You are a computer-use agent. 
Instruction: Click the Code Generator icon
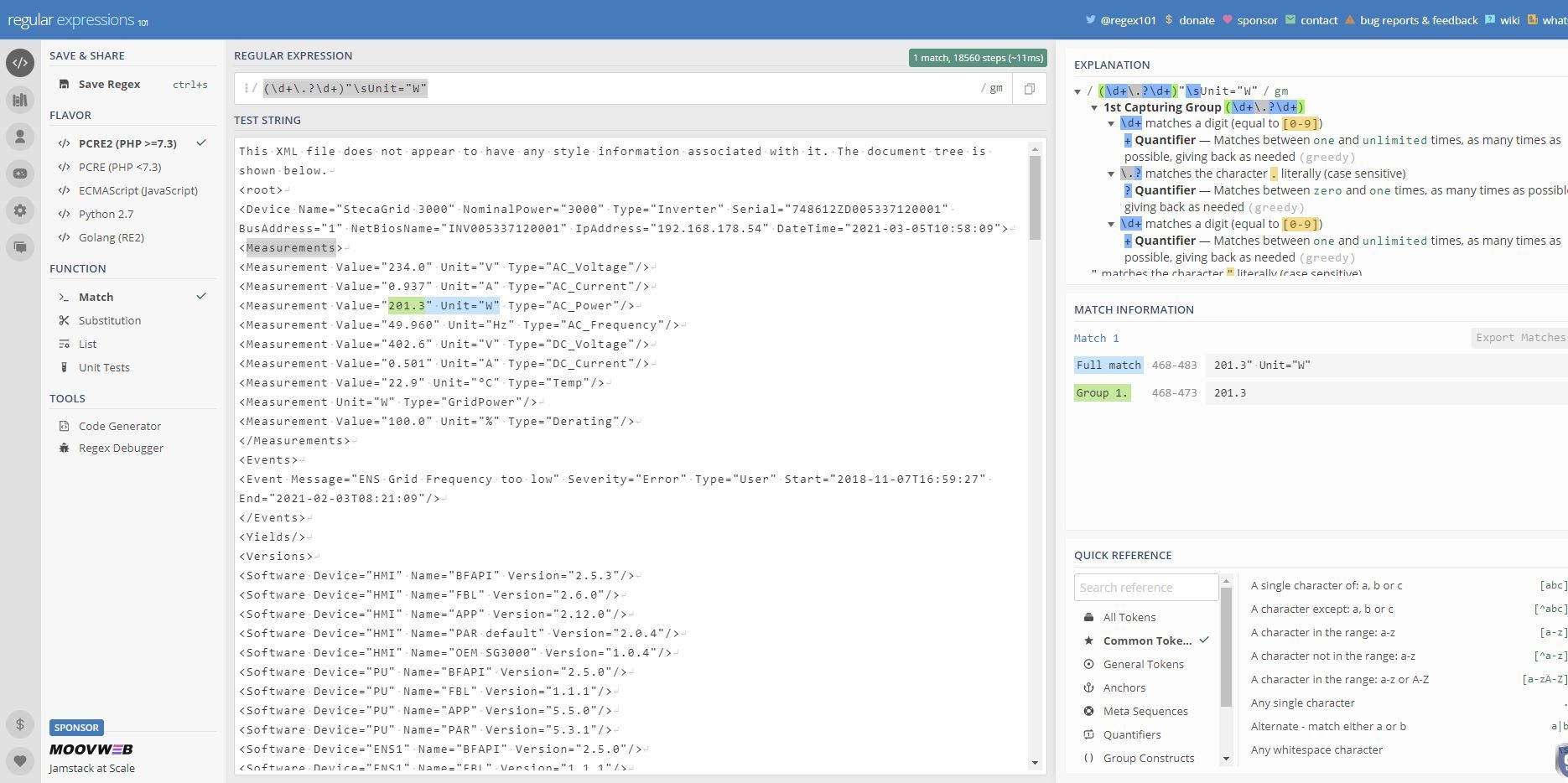point(65,426)
